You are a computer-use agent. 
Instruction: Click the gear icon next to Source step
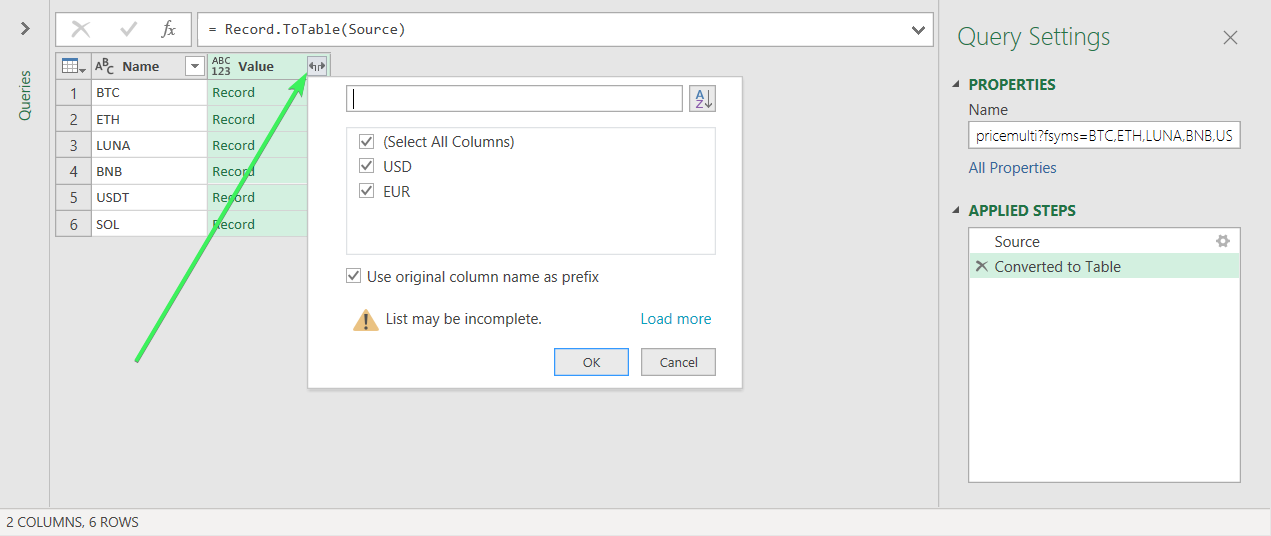pyautogui.click(x=1222, y=241)
